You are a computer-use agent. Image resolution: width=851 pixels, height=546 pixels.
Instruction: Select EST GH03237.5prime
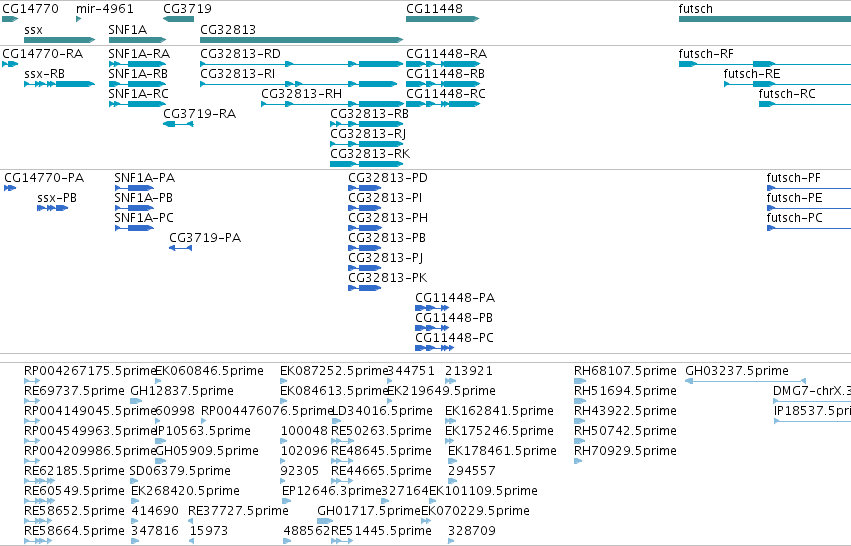pos(737,371)
